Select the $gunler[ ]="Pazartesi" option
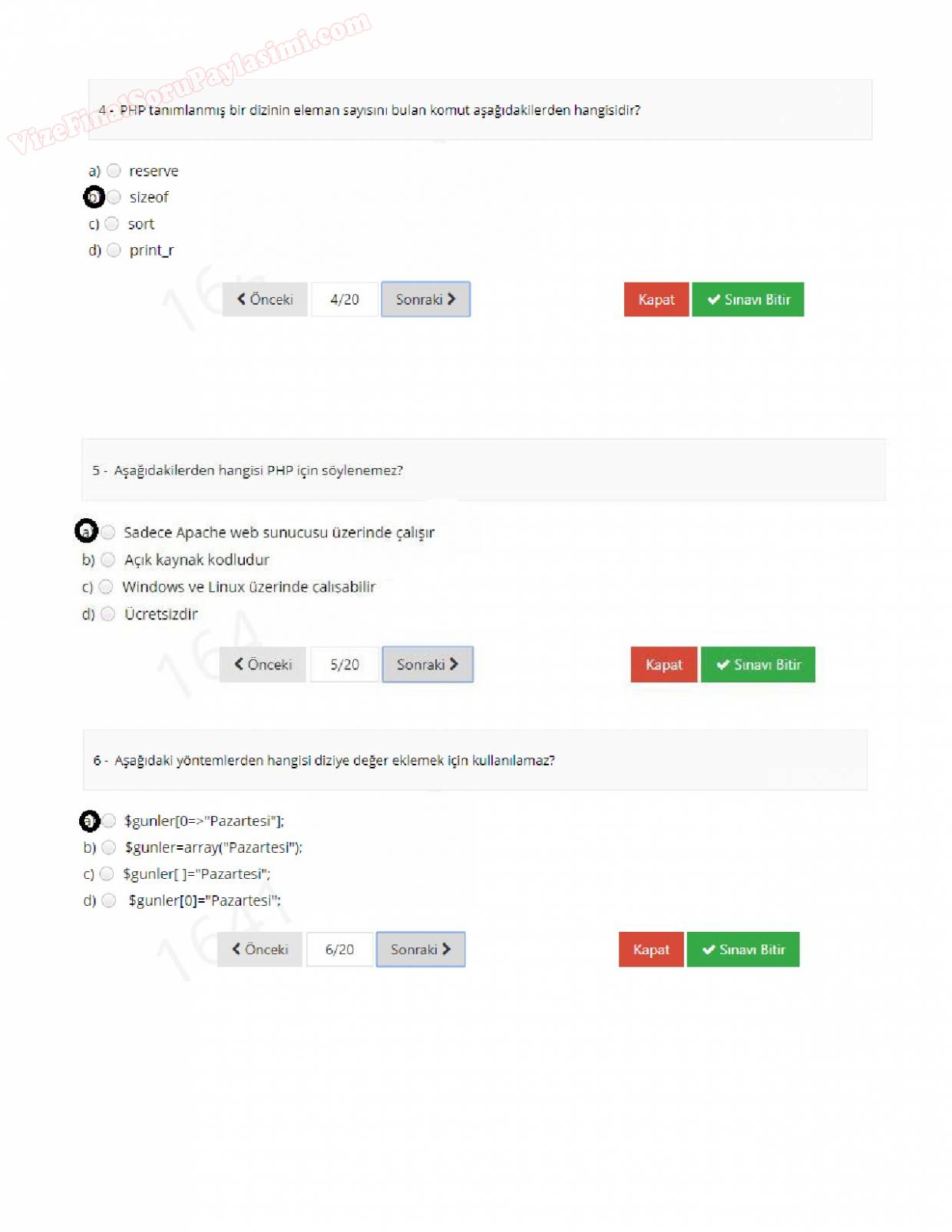 point(107,874)
